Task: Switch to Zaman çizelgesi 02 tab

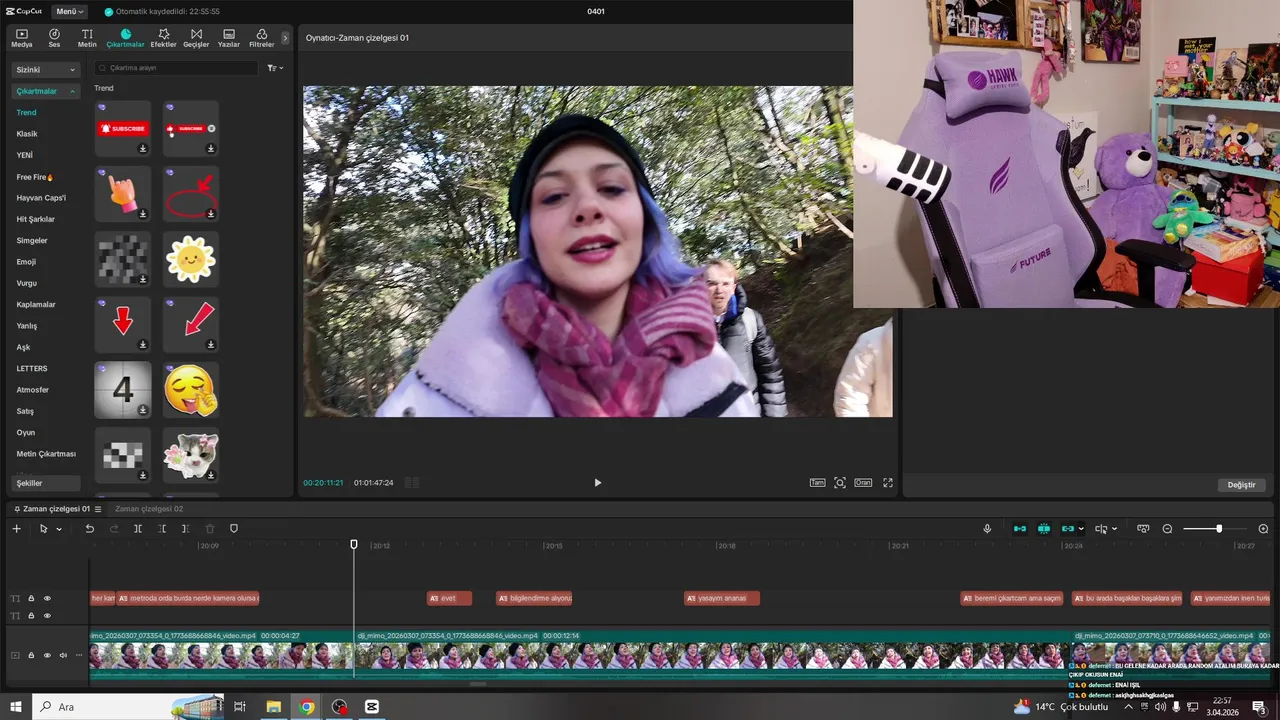Action: pyautogui.click(x=149, y=509)
